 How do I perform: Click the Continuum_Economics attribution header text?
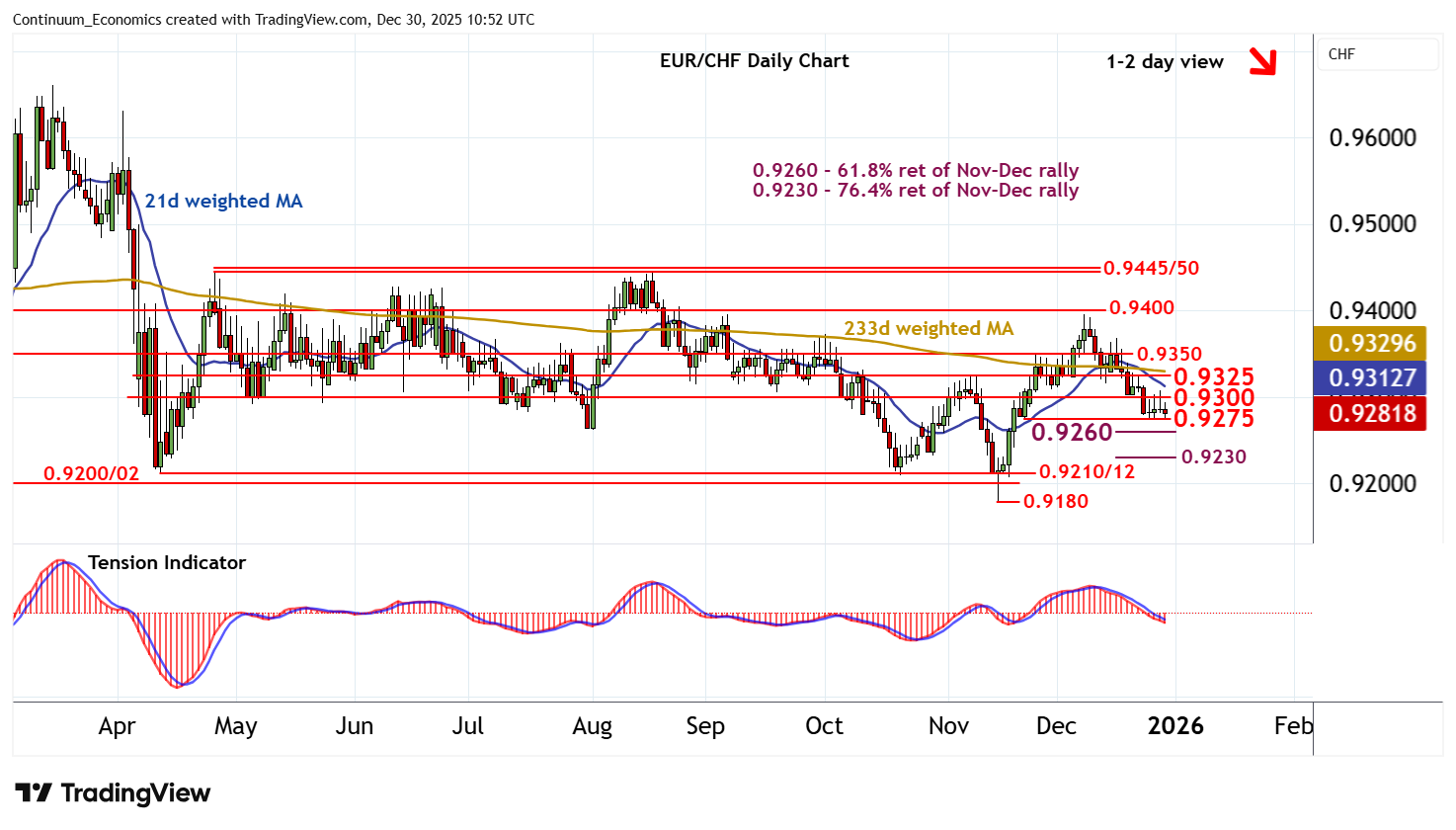point(274,20)
